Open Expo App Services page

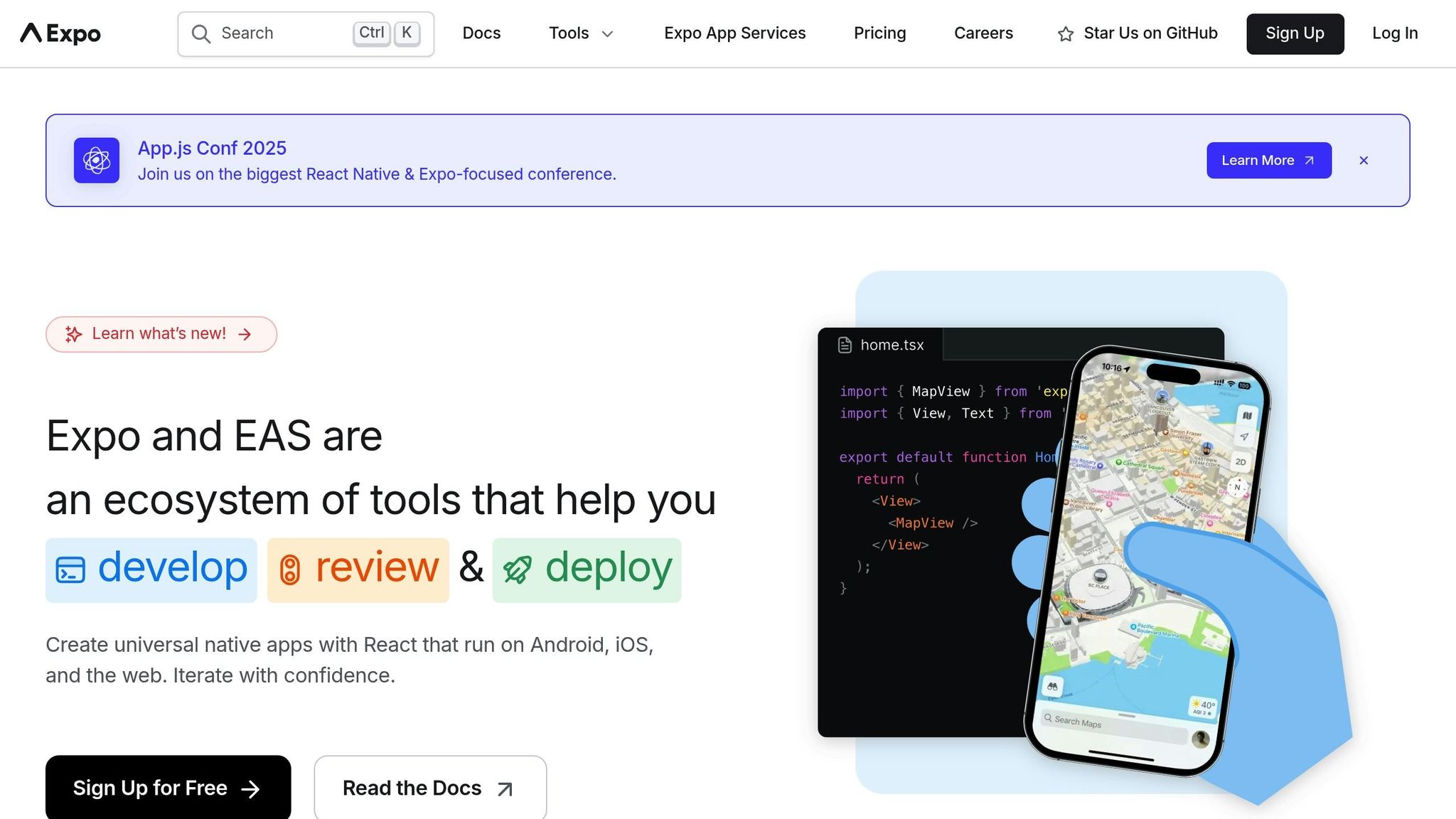734,33
